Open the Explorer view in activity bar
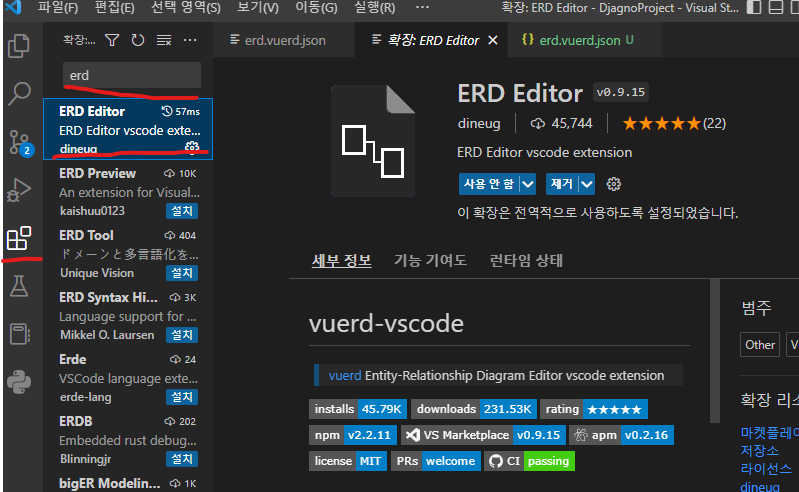The width and height of the screenshot is (799, 492). pos(19,46)
